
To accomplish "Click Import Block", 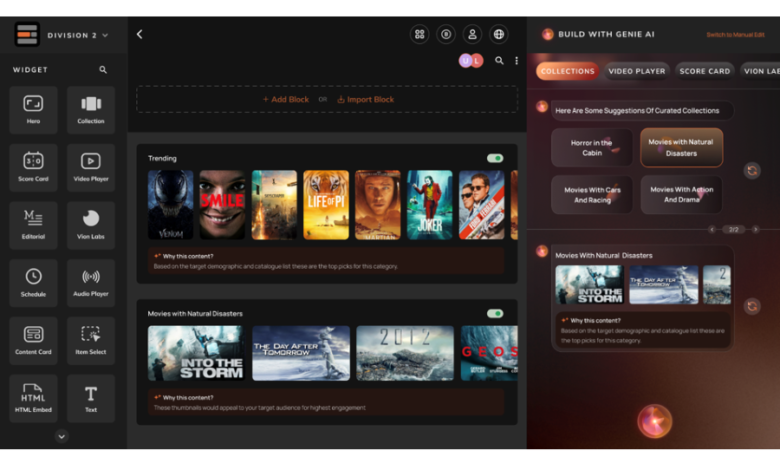I will pos(366,99).
